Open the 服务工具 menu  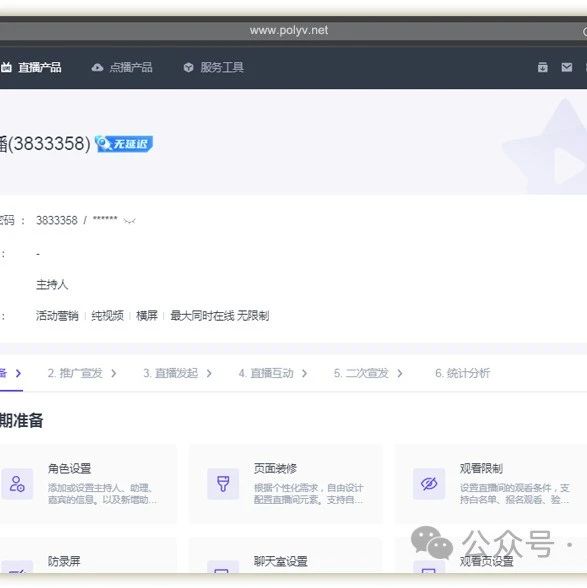[x=222, y=68]
